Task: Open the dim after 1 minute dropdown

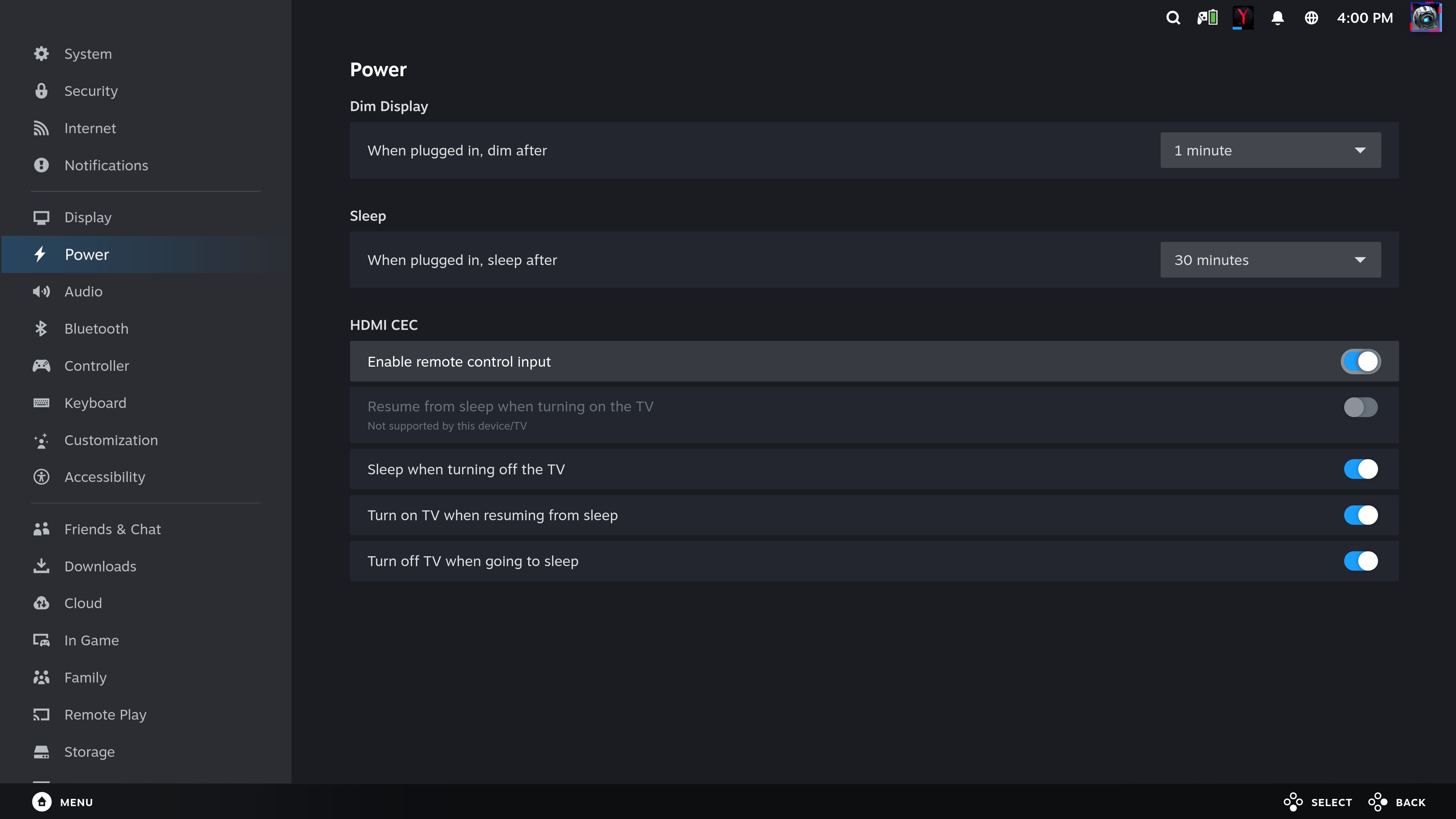Action: pyautogui.click(x=1270, y=151)
